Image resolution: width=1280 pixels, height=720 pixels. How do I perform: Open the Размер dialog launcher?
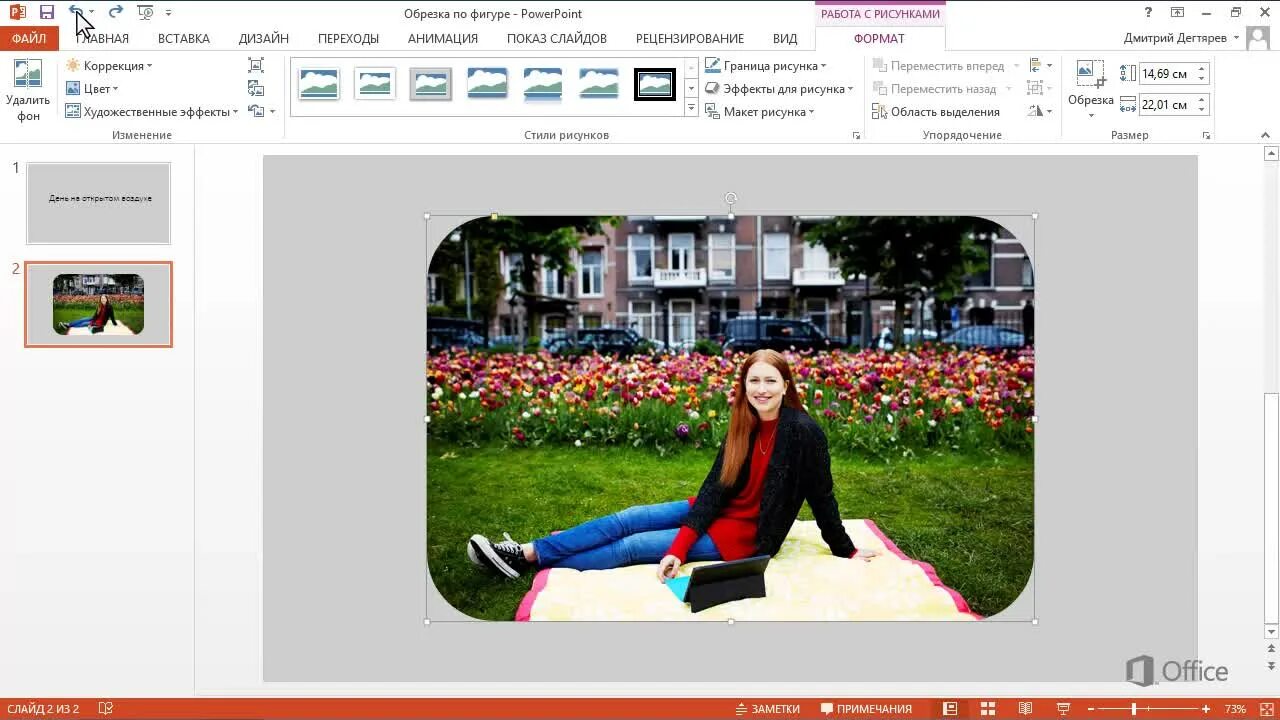click(x=1206, y=135)
